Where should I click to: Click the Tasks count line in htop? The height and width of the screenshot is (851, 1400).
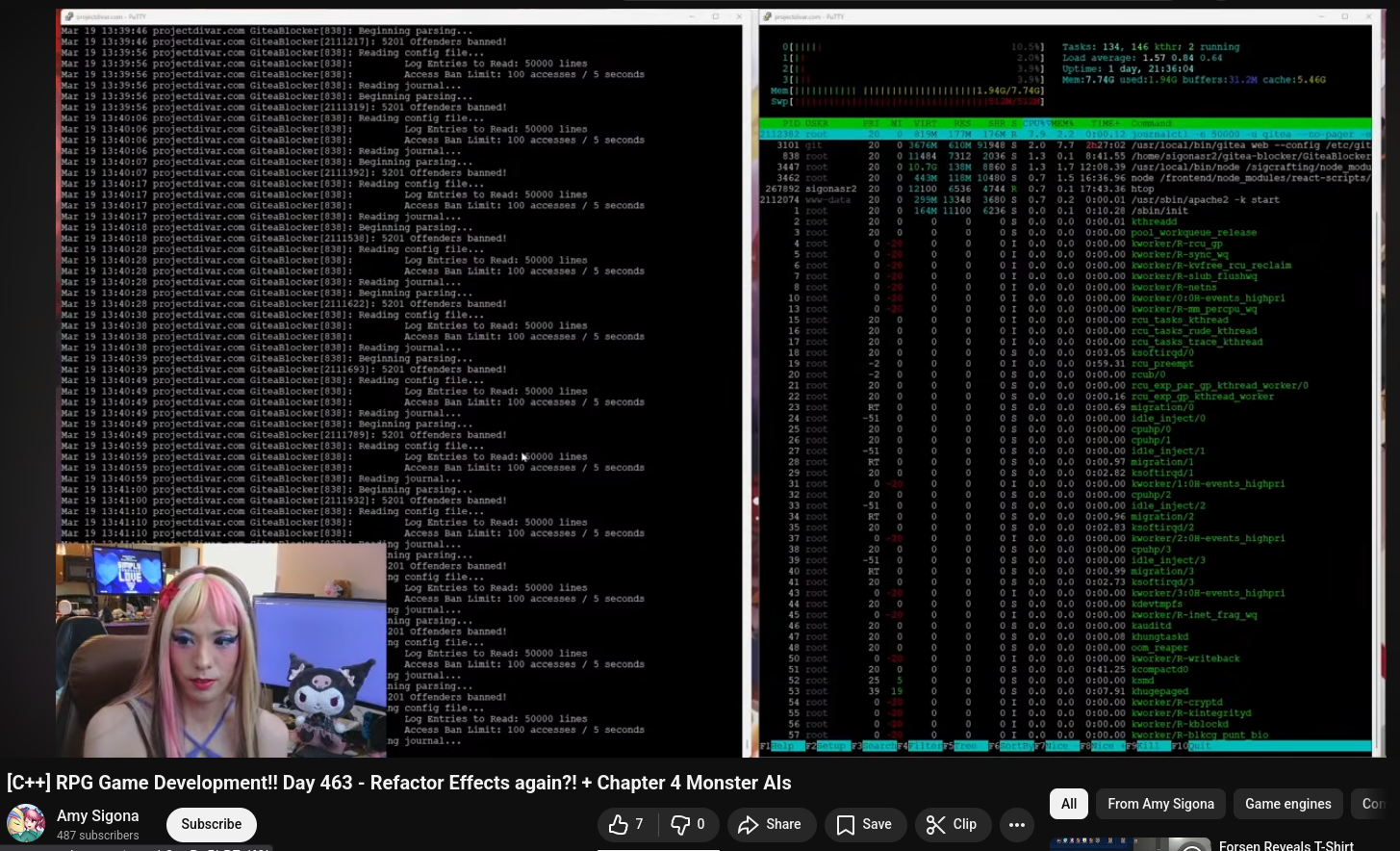(x=1151, y=47)
